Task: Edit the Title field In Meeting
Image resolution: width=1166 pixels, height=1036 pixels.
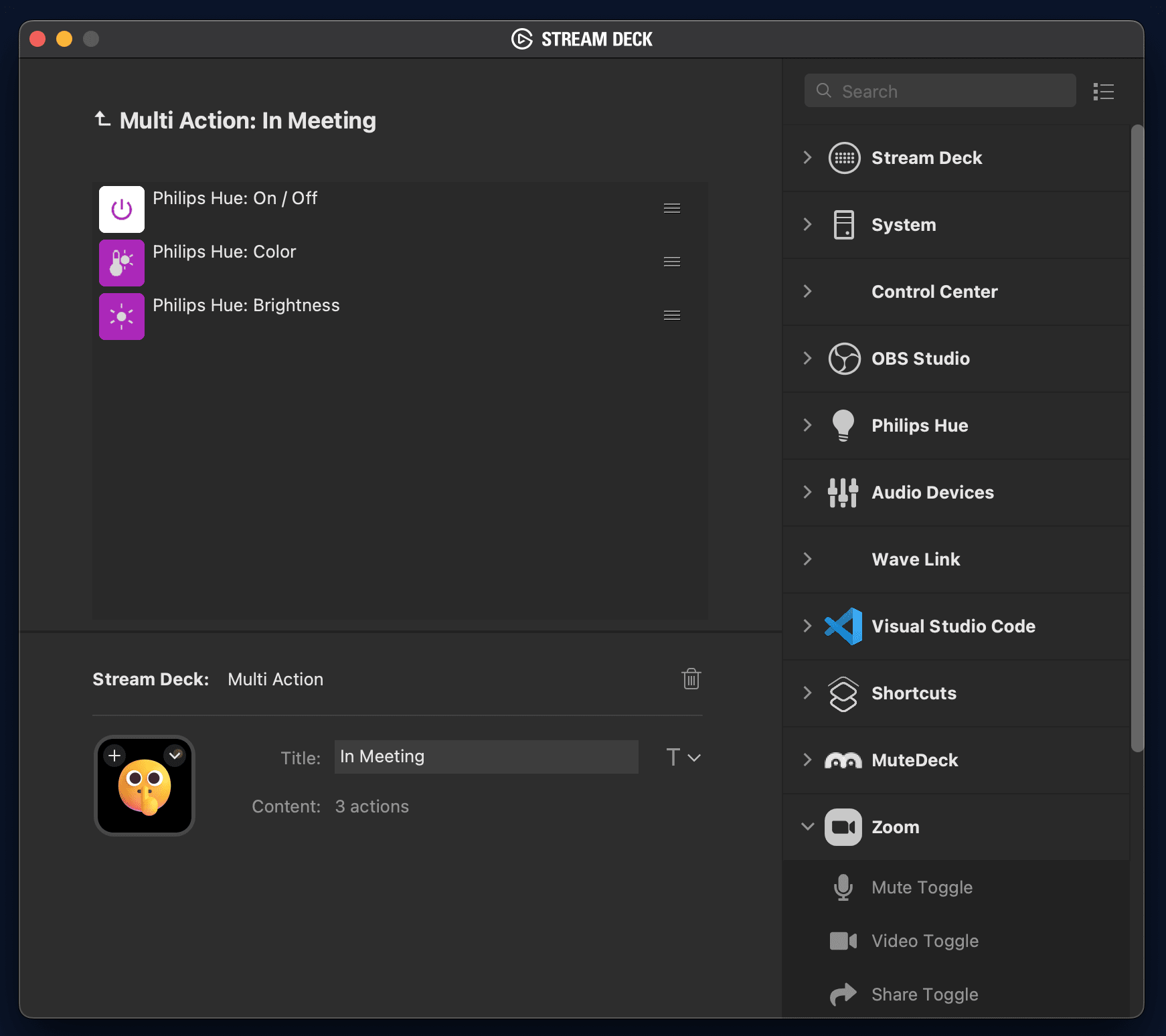Action: pyautogui.click(x=487, y=757)
